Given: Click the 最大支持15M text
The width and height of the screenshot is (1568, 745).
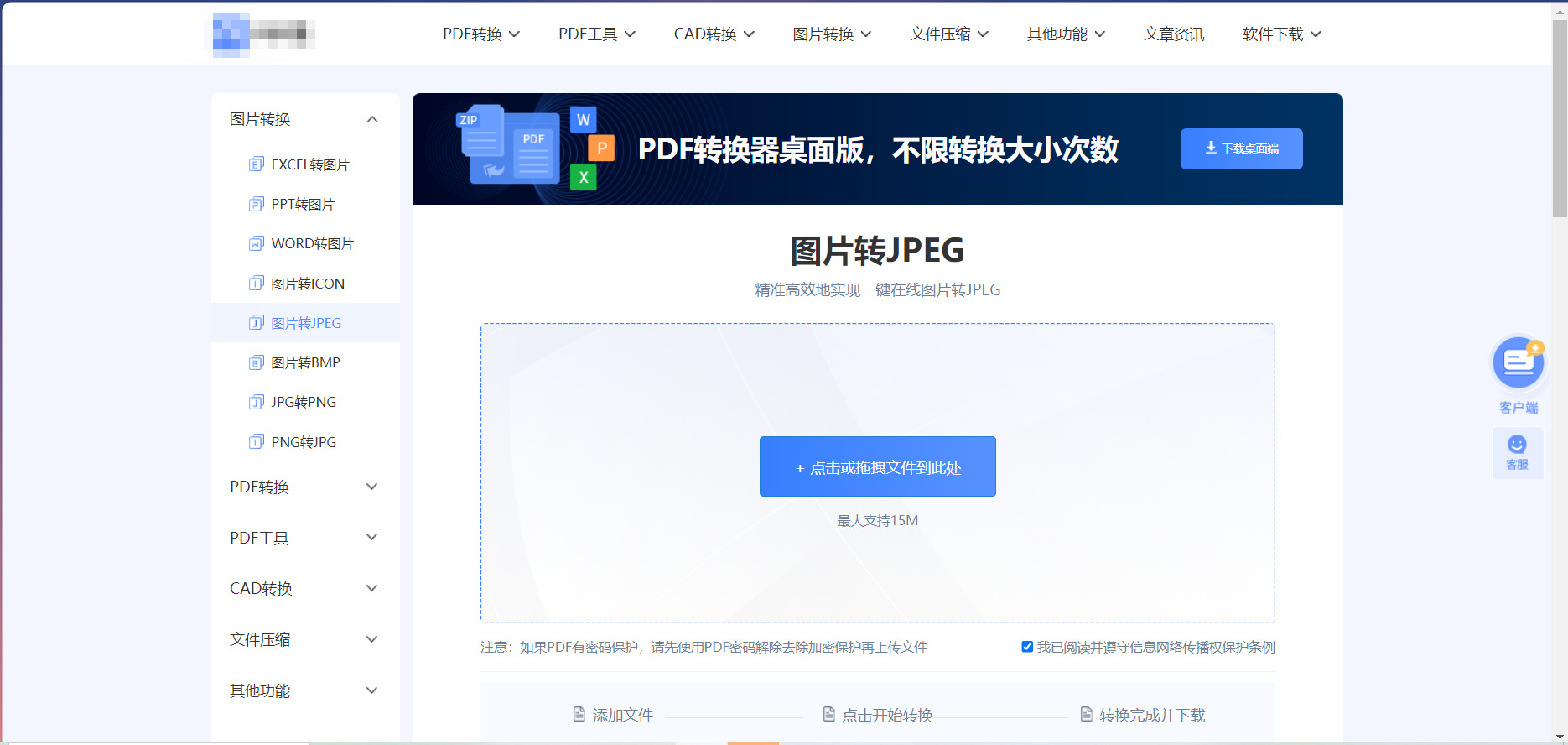Looking at the screenshot, I should pos(877,520).
